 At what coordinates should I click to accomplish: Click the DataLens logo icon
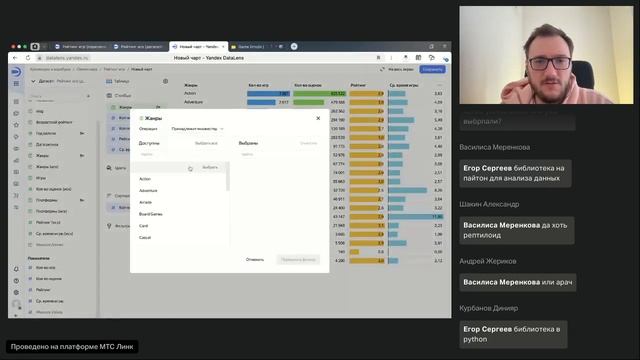(16, 72)
